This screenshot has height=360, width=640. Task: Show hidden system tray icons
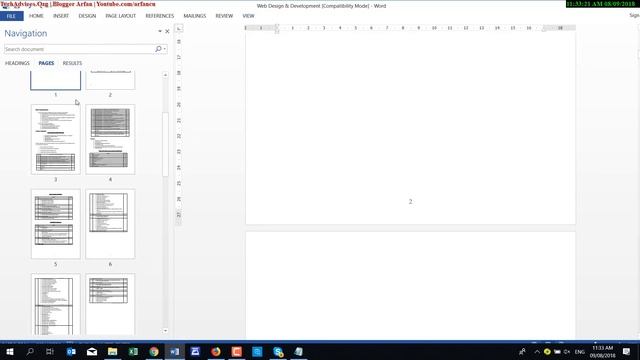click(x=537, y=351)
